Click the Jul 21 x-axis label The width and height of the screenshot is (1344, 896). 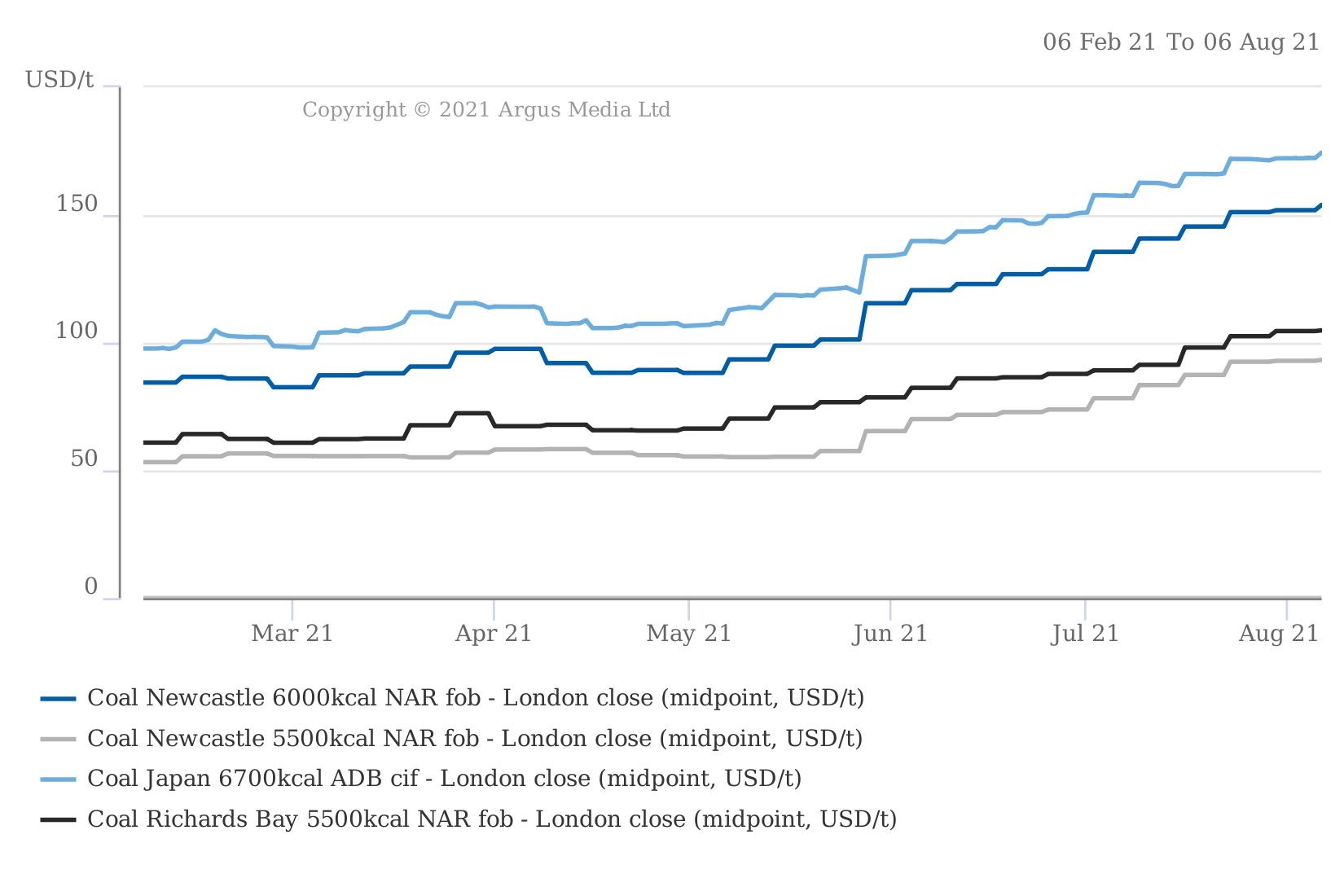pos(1084,634)
